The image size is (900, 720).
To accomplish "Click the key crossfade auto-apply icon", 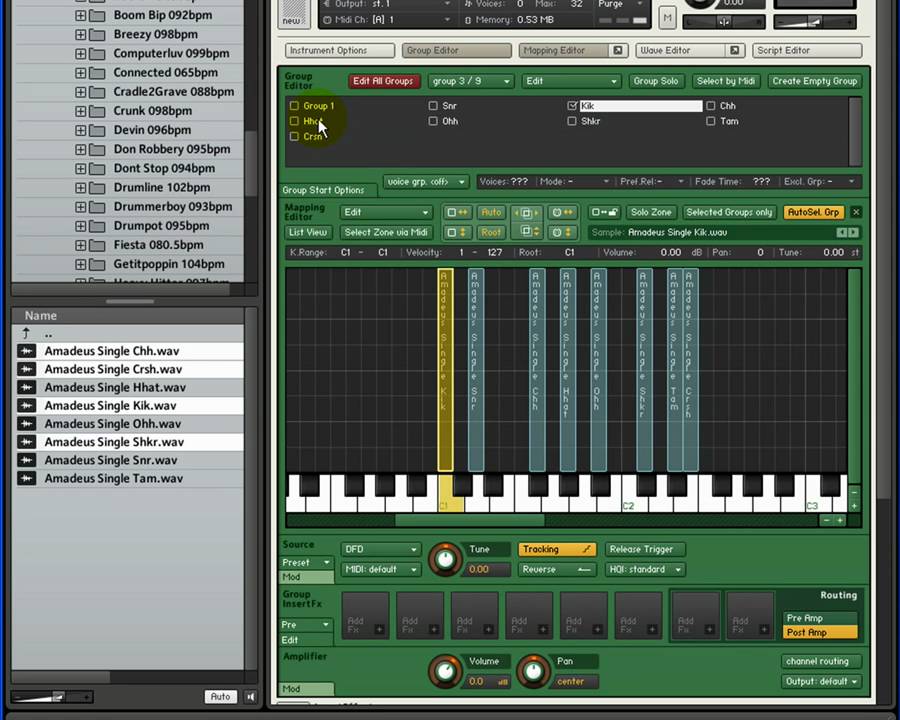I will (561, 212).
